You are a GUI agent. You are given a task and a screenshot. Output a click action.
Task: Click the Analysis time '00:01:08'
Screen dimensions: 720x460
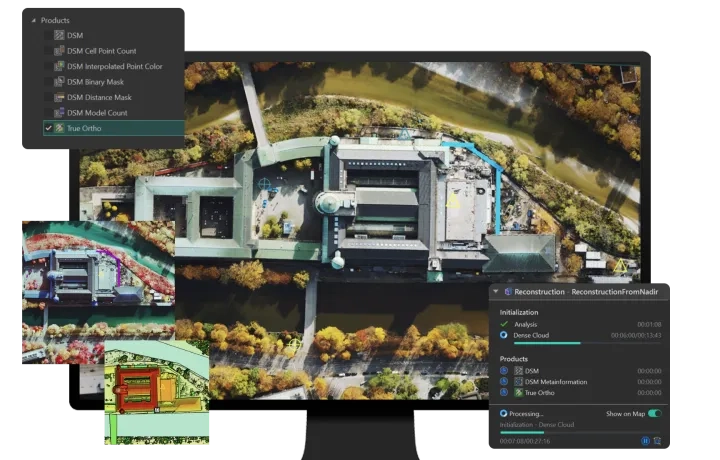coord(649,325)
